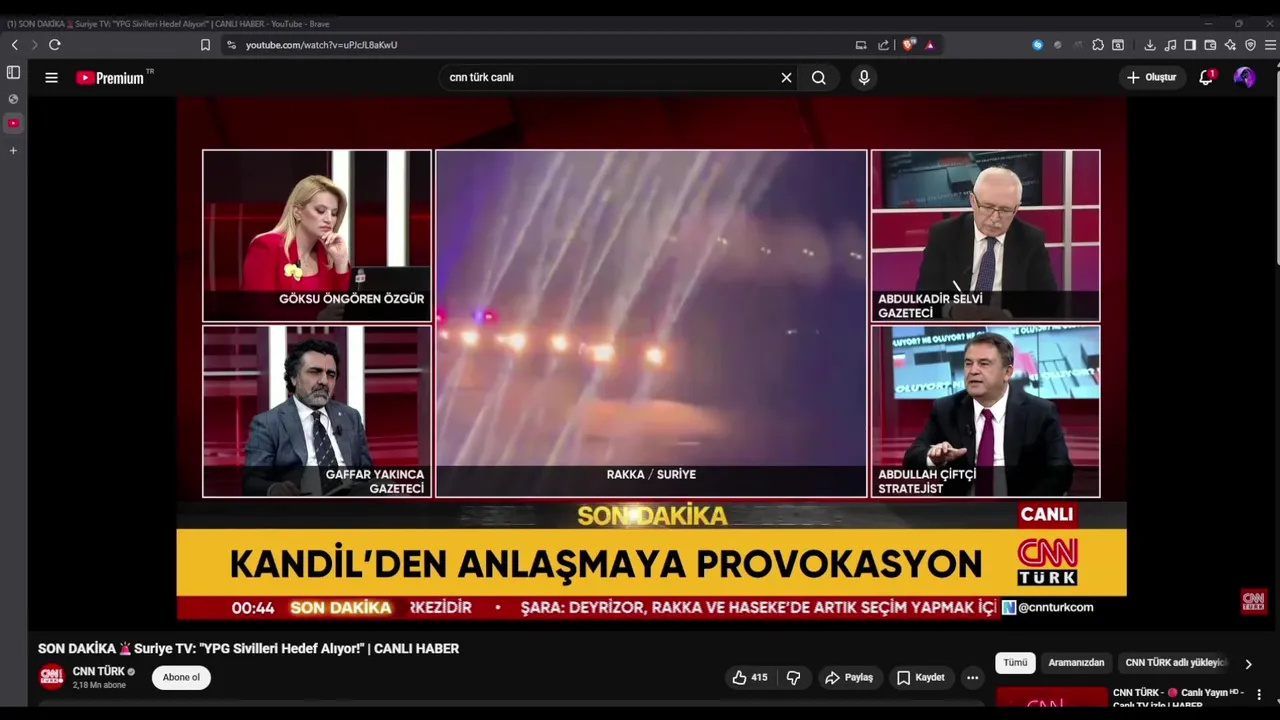Screen dimensions: 1280x720
Task: Expand more filter chips with right chevron
Action: pos(1248,663)
